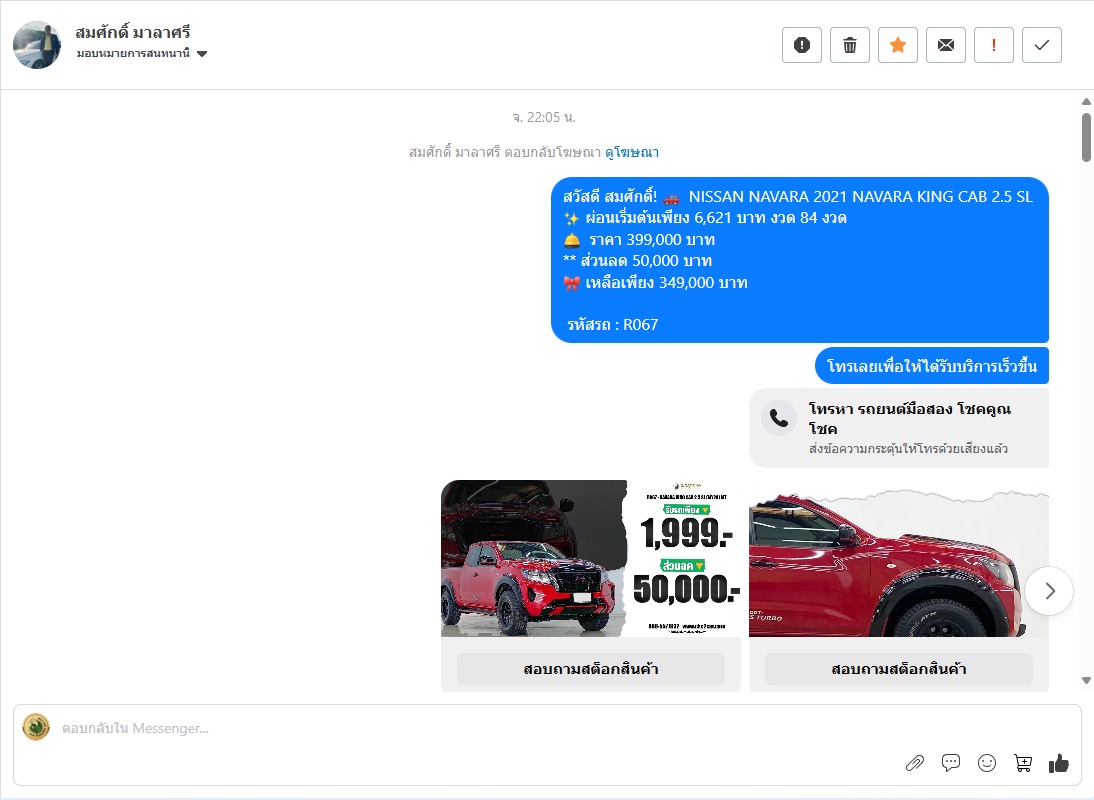Delete conversation with trash icon
This screenshot has width=1094, height=800.
(850, 45)
